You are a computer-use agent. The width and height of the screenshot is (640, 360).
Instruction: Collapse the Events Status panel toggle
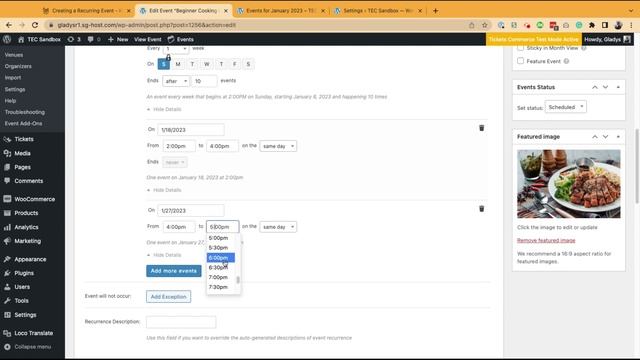[618, 87]
